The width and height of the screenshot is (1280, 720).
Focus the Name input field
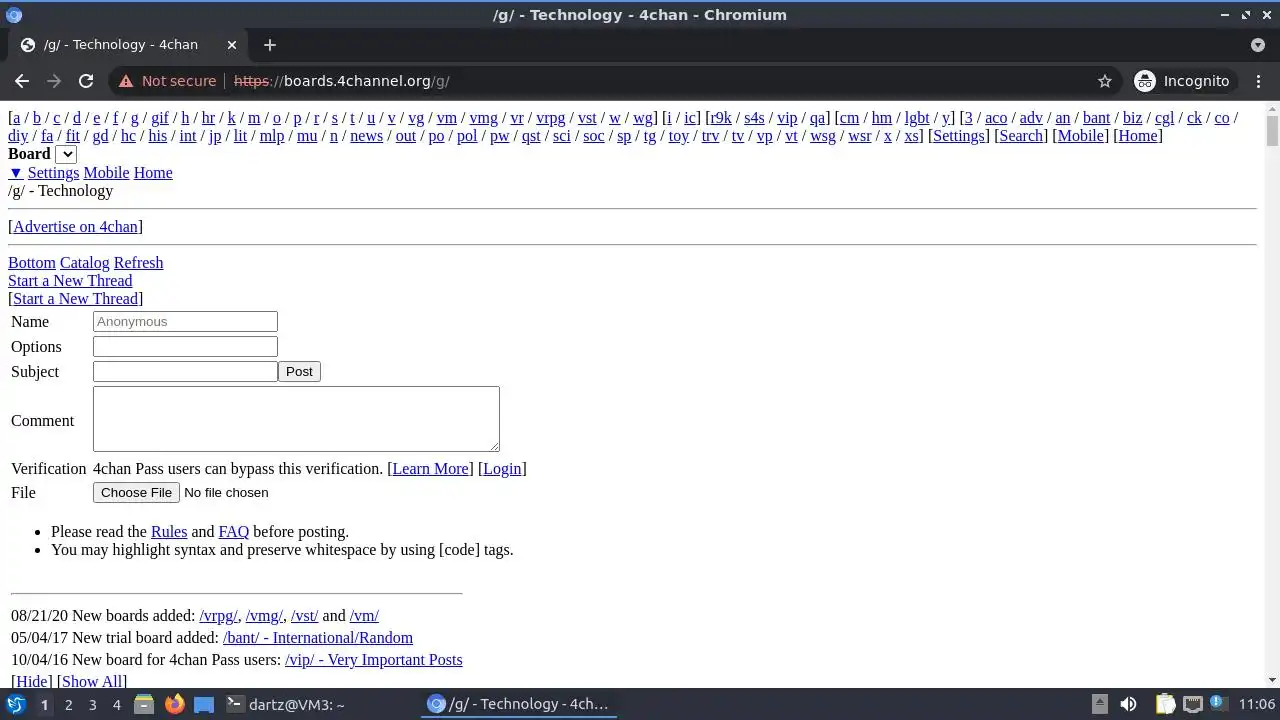click(185, 321)
